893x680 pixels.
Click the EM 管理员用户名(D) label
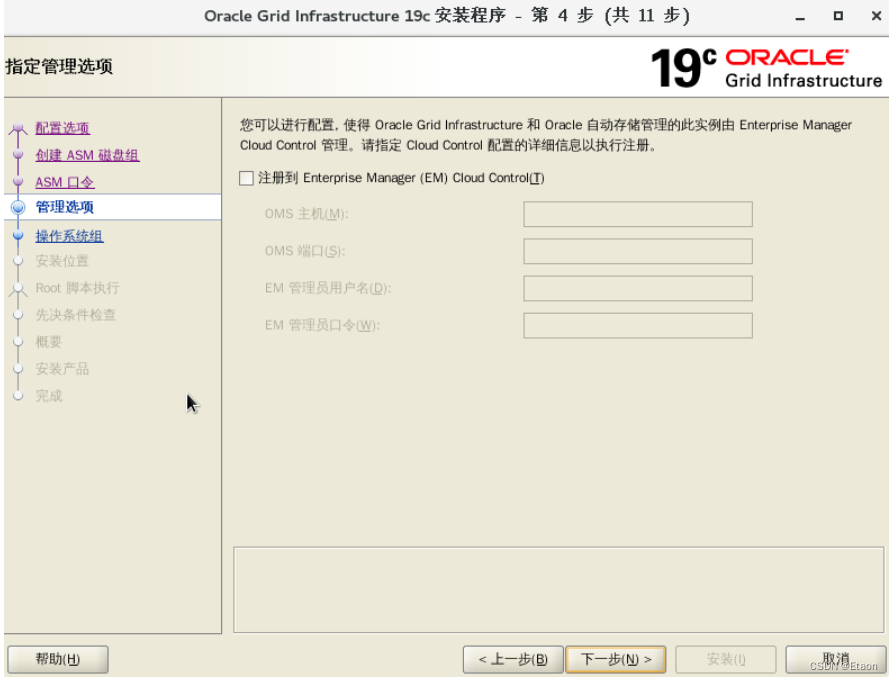[327, 288]
